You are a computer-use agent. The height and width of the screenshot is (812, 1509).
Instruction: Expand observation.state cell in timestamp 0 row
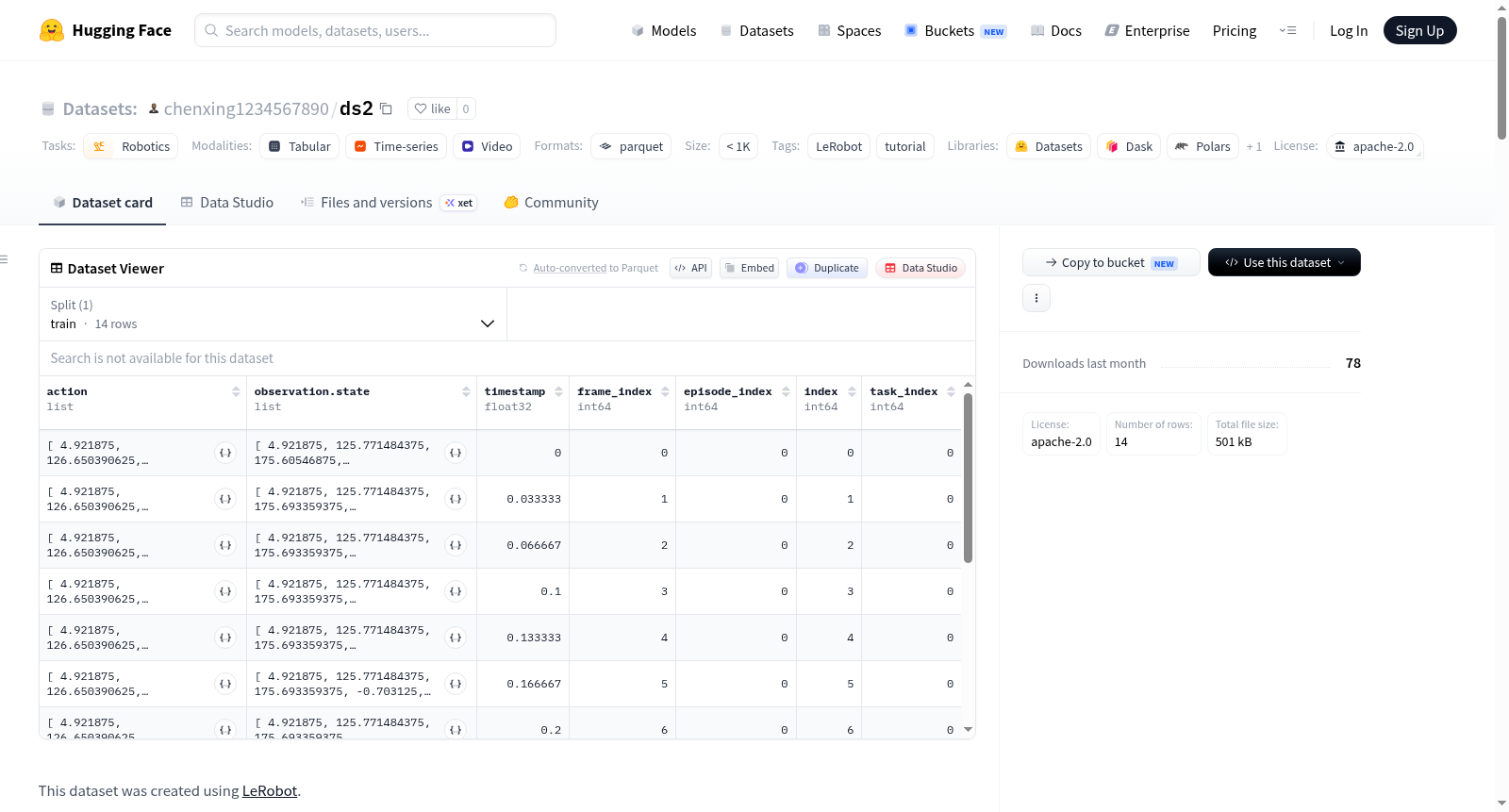tap(456, 453)
